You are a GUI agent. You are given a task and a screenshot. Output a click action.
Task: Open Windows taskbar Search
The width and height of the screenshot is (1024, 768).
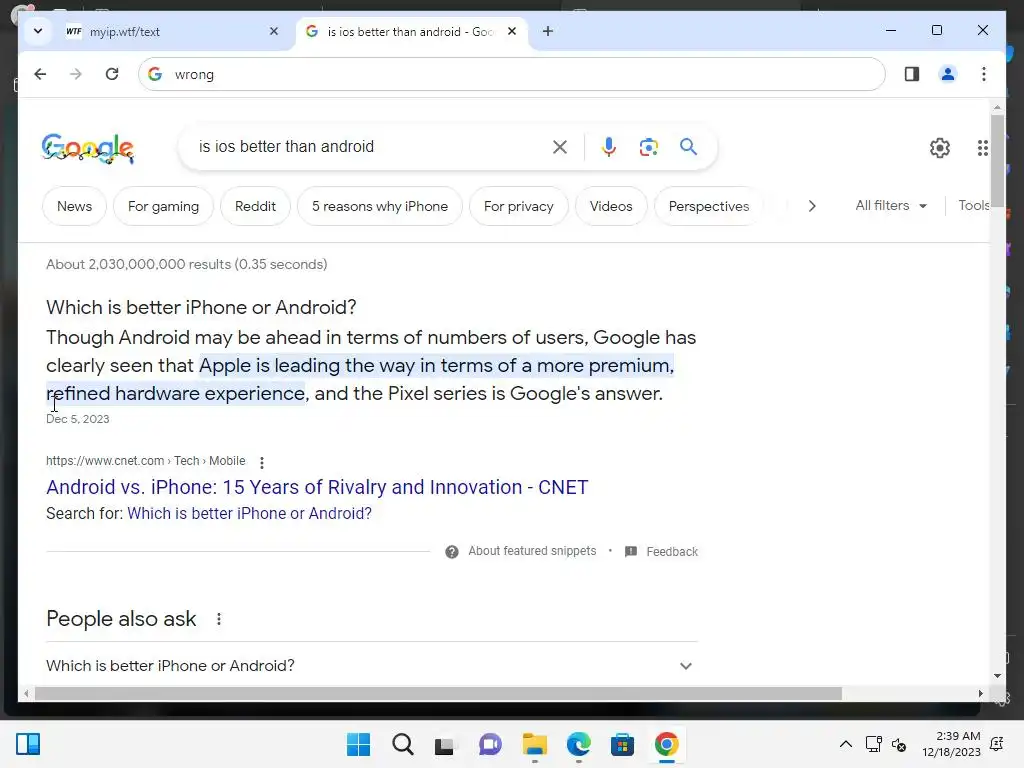pyautogui.click(x=402, y=744)
